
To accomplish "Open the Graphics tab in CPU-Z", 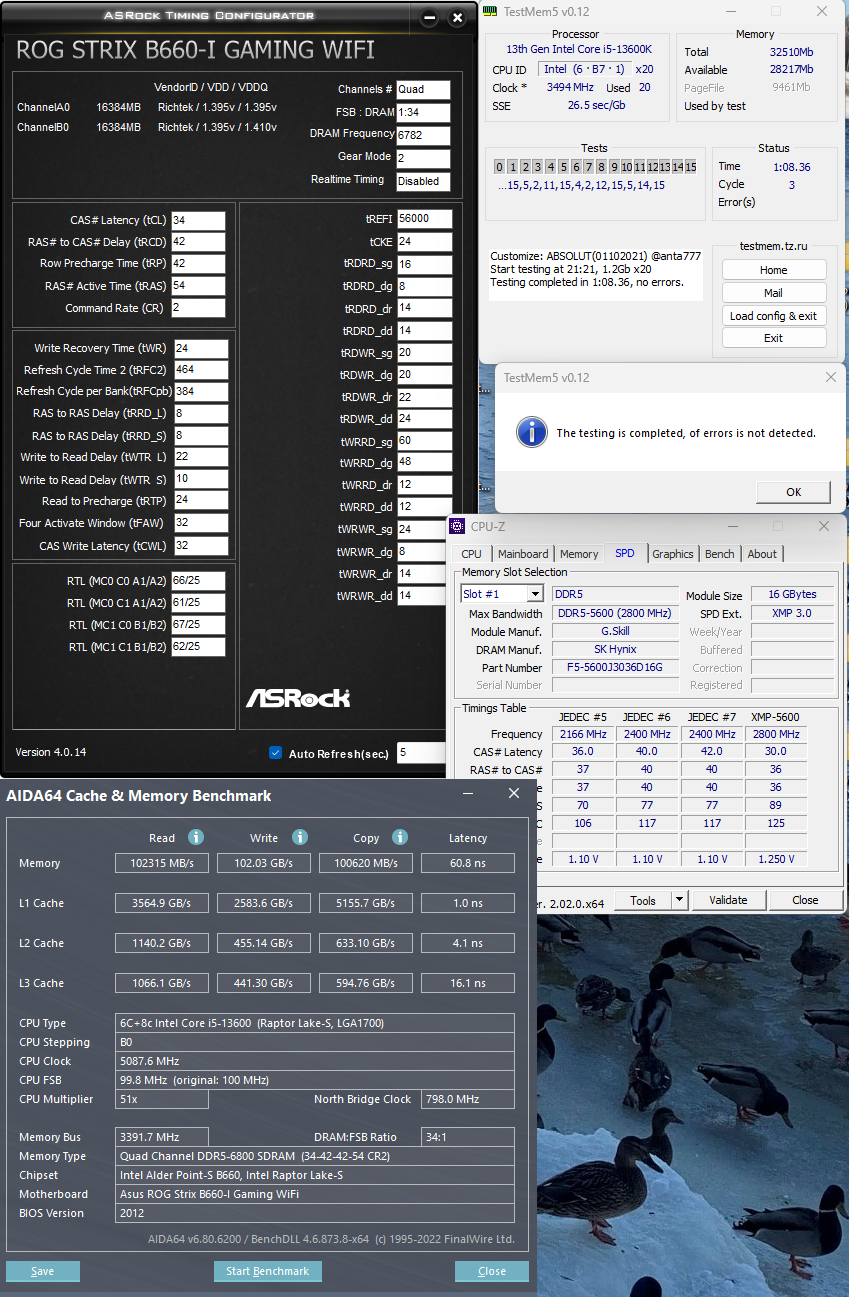I will pyautogui.click(x=673, y=554).
